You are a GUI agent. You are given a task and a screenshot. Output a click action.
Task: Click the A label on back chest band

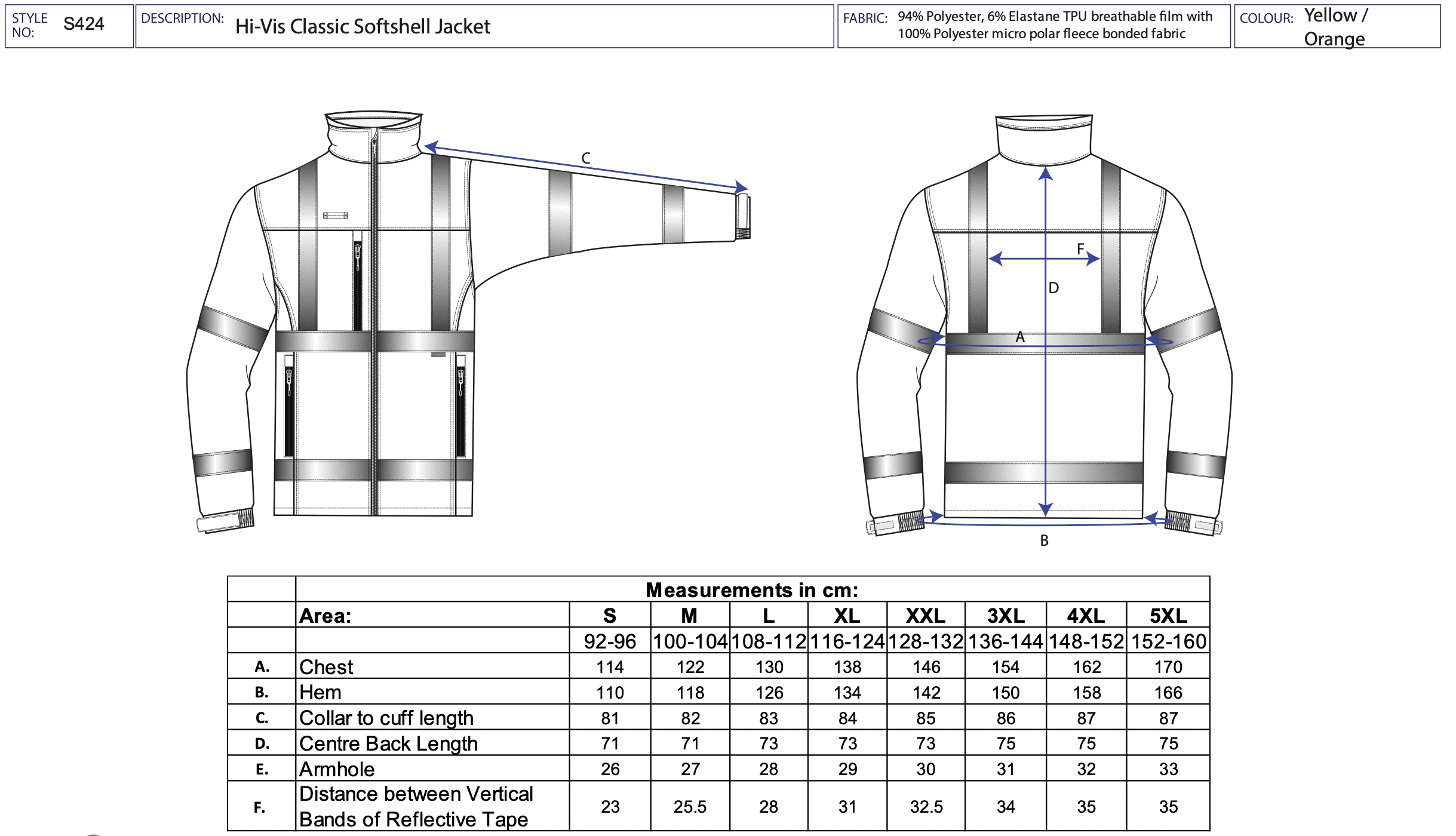1020,337
